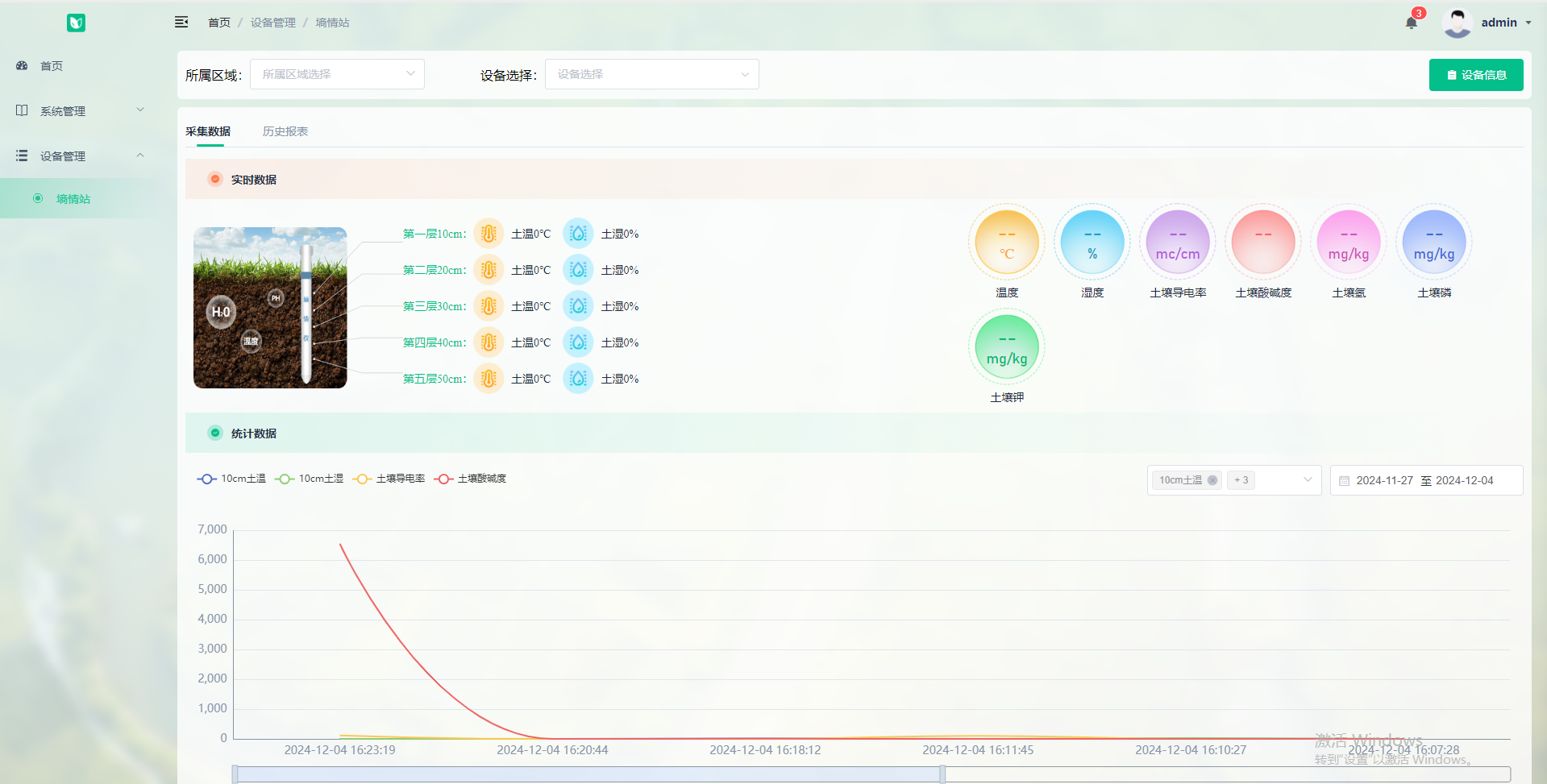This screenshot has width=1547, height=784.
Task: Click the first layer 10cm soil temperature icon
Action: tap(489, 234)
